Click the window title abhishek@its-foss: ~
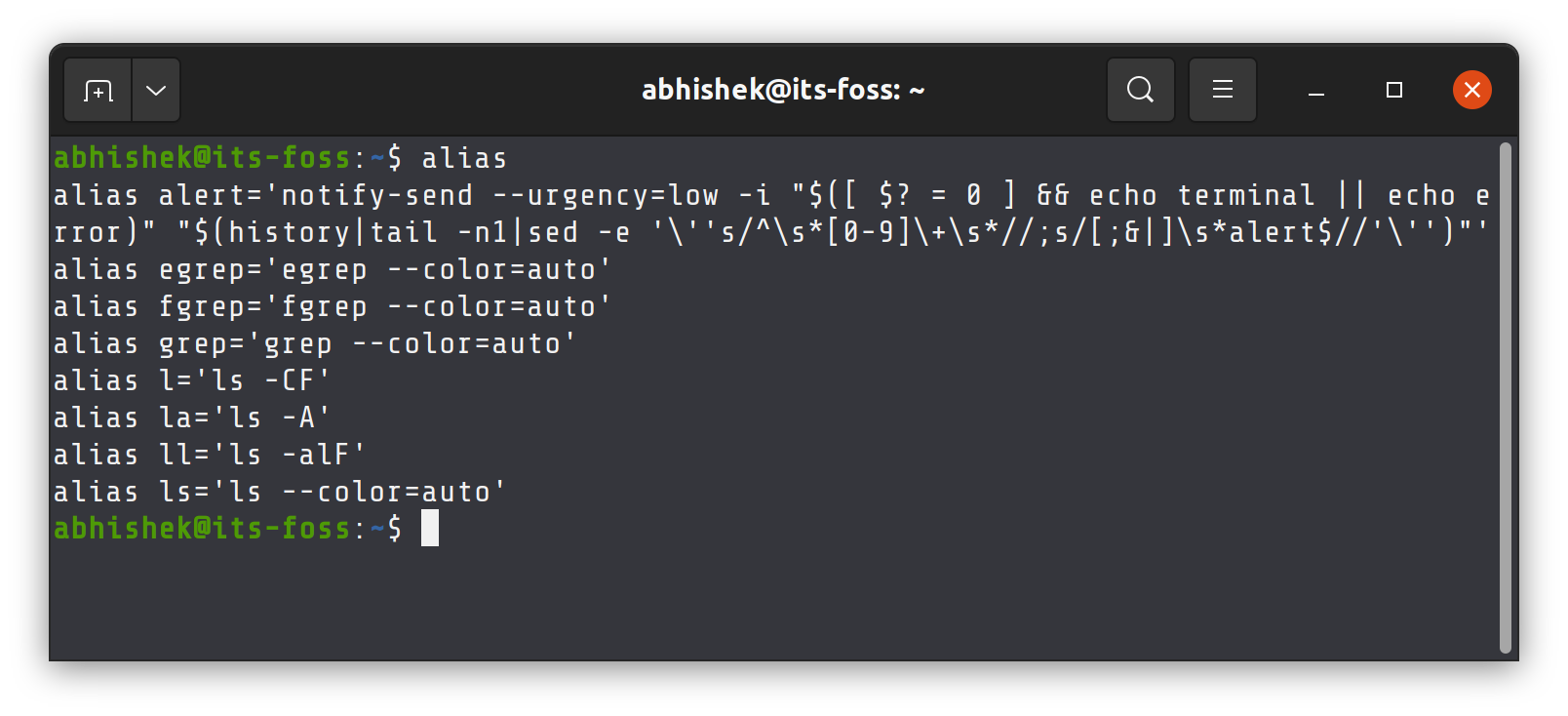 (x=783, y=90)
